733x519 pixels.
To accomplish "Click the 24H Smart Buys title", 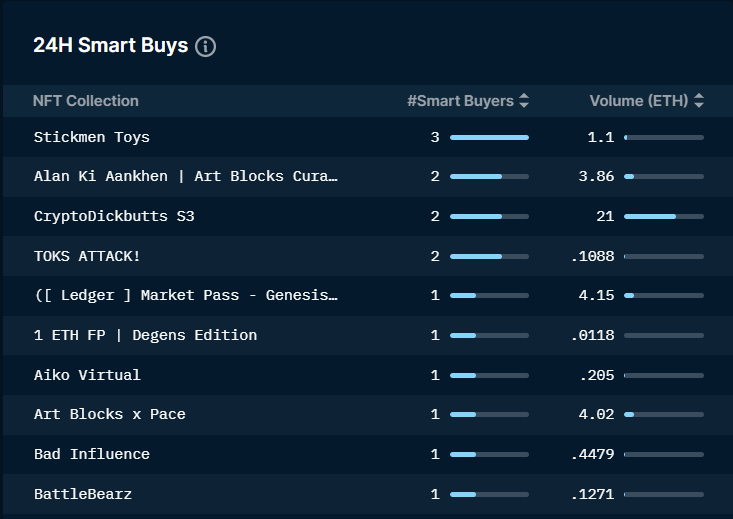I will coord(110,46).
